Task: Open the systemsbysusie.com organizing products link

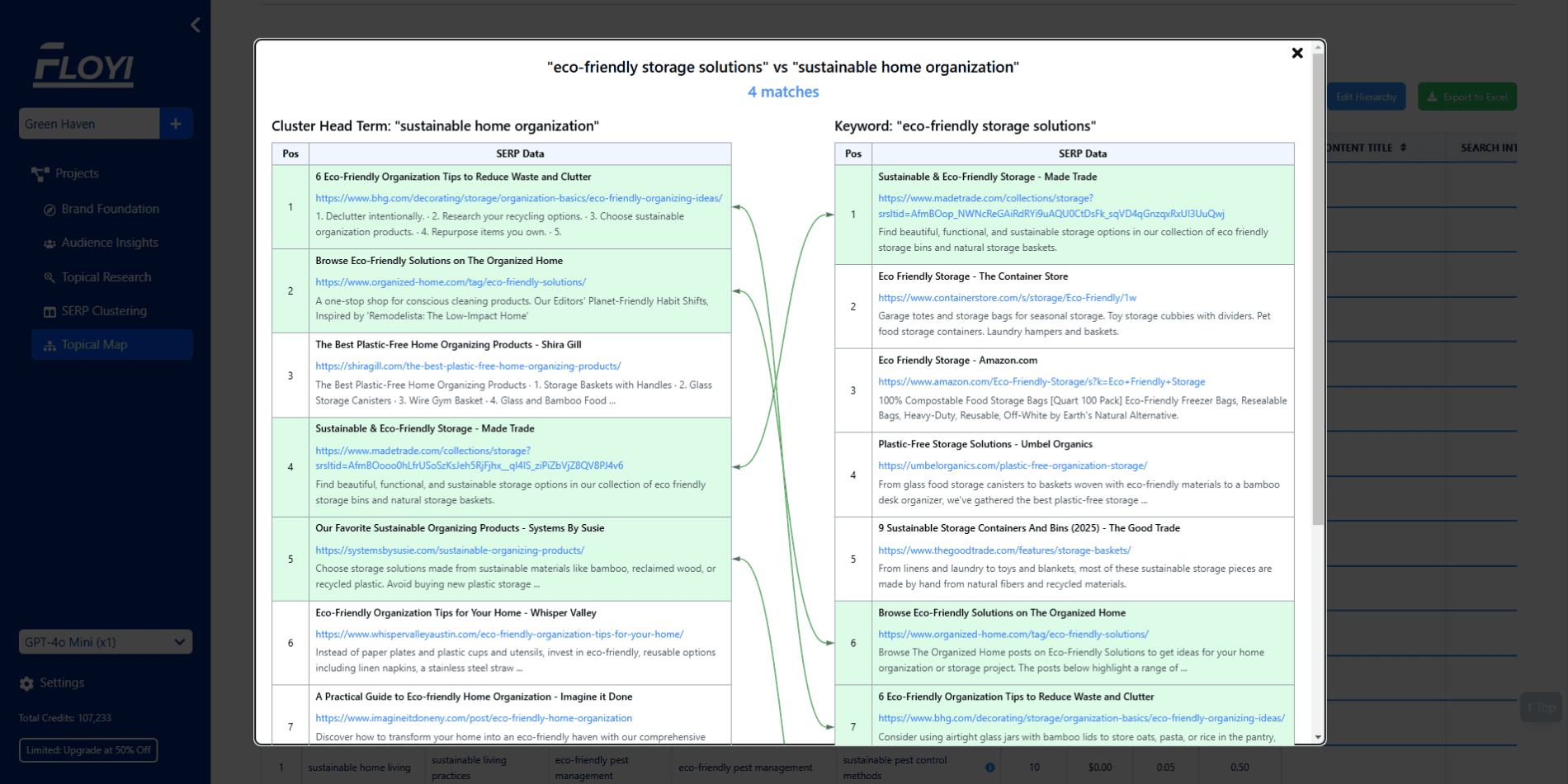Action: pyautogui.click(x=450, y=550)
